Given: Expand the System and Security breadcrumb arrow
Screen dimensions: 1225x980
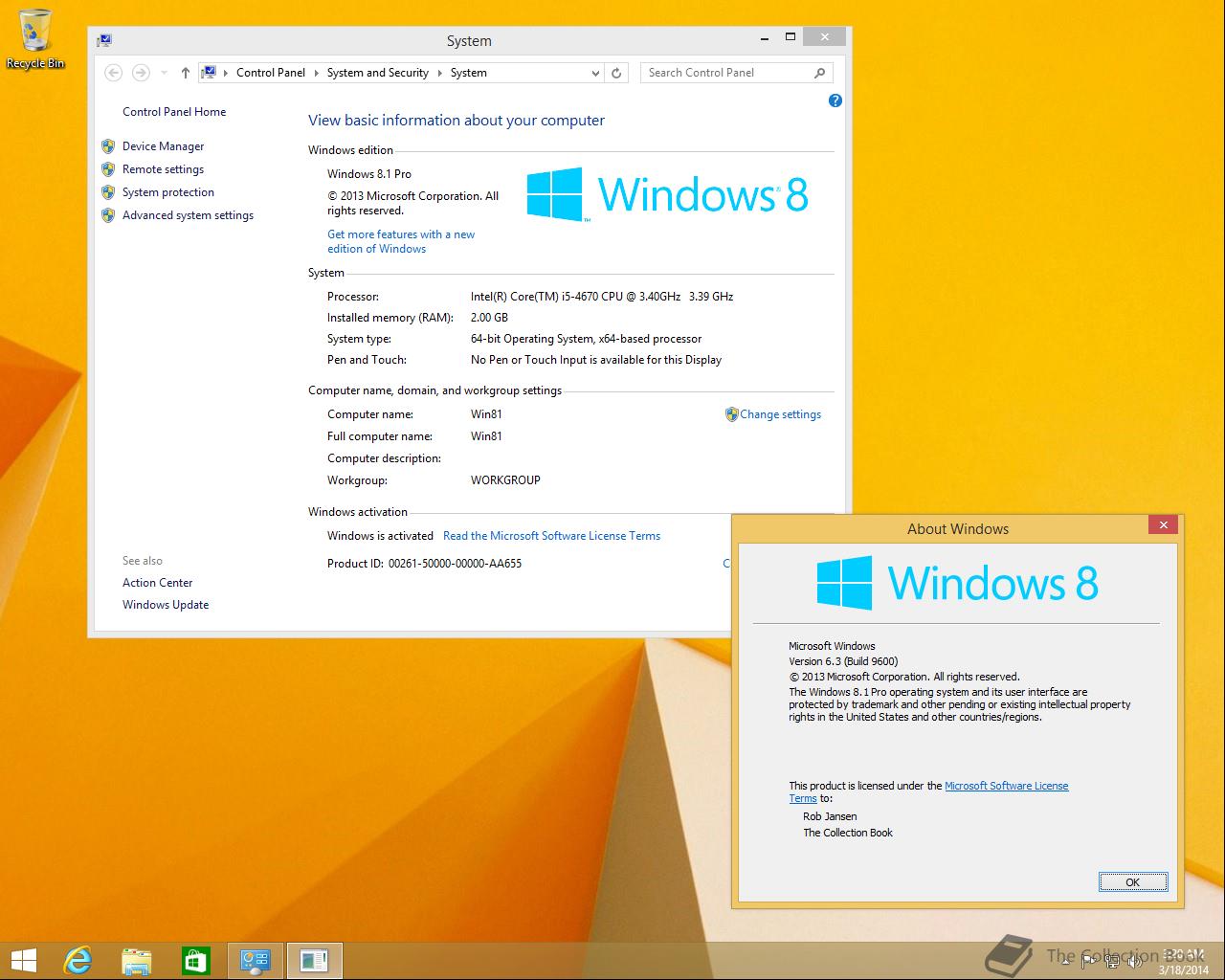Looking at the screenshot, I should 440,73.
